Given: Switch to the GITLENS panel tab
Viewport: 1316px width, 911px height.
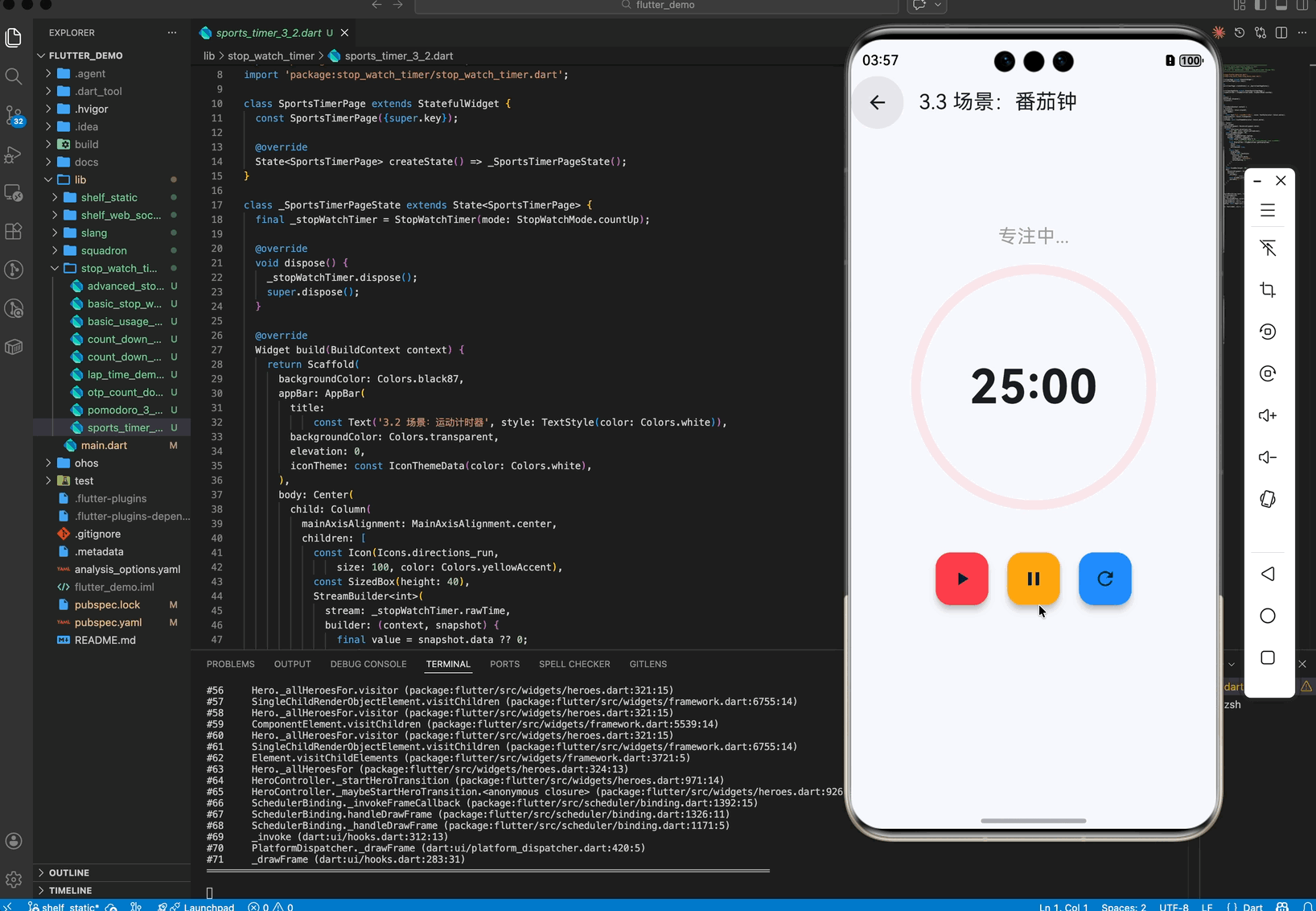Looking at the screenshot, I should (x=648, y=664).
